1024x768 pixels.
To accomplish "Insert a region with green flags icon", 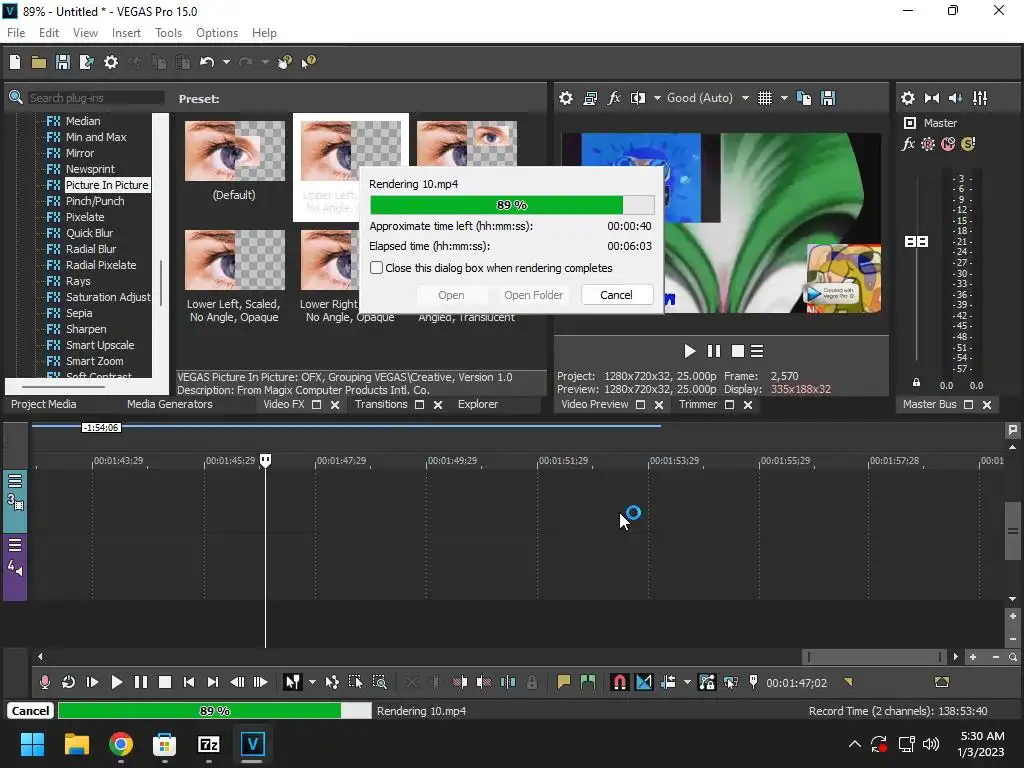I will (588, 682).
